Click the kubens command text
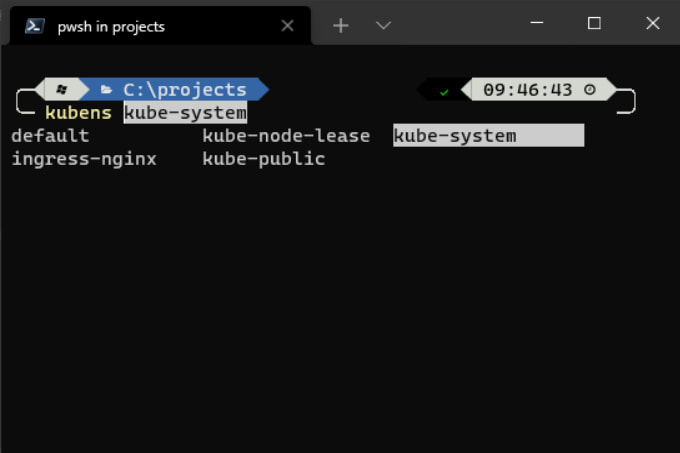680x453 pixels. tap(78, 113)
